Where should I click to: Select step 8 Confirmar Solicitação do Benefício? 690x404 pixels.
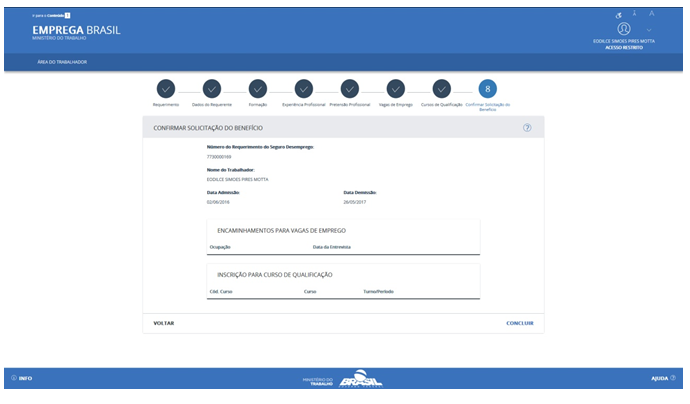(487, 89)
